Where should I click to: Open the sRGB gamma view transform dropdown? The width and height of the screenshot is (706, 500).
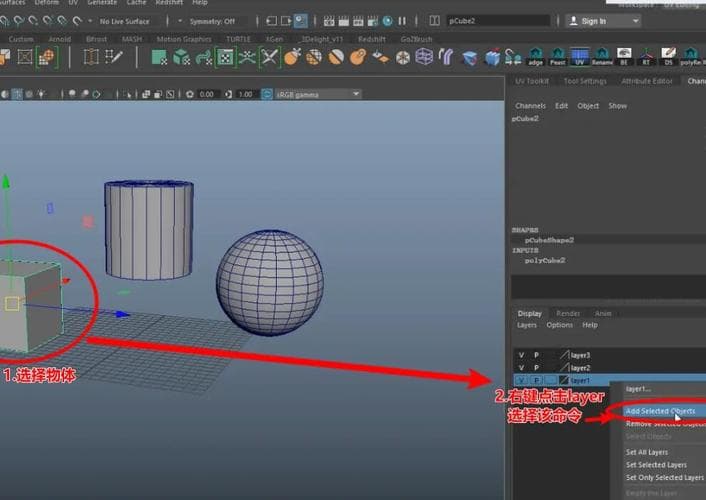(318, 94)
